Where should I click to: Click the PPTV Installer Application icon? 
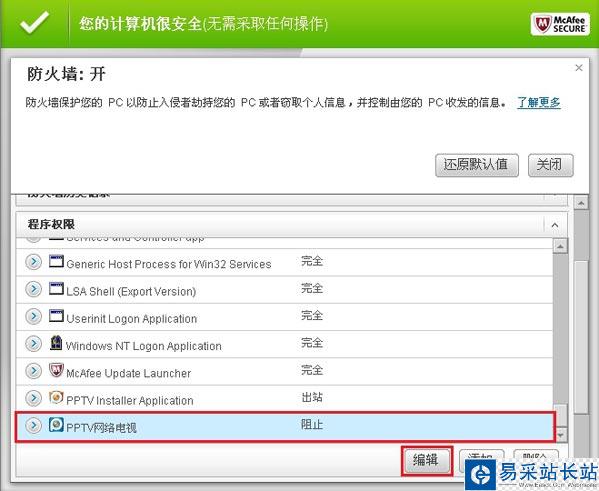click(56, 397)
